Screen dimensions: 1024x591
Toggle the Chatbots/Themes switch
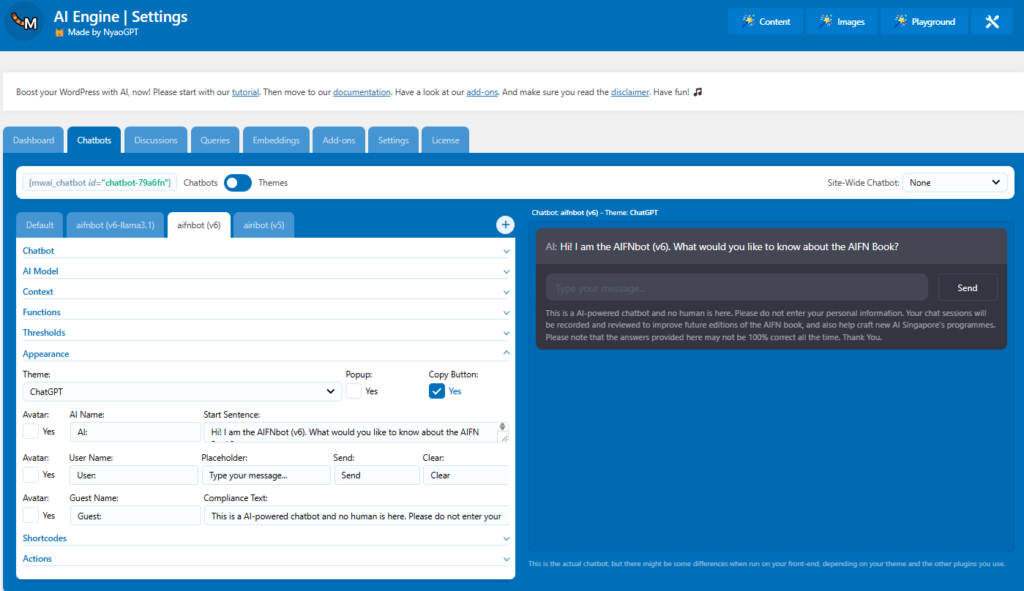[x=237, y=183]
